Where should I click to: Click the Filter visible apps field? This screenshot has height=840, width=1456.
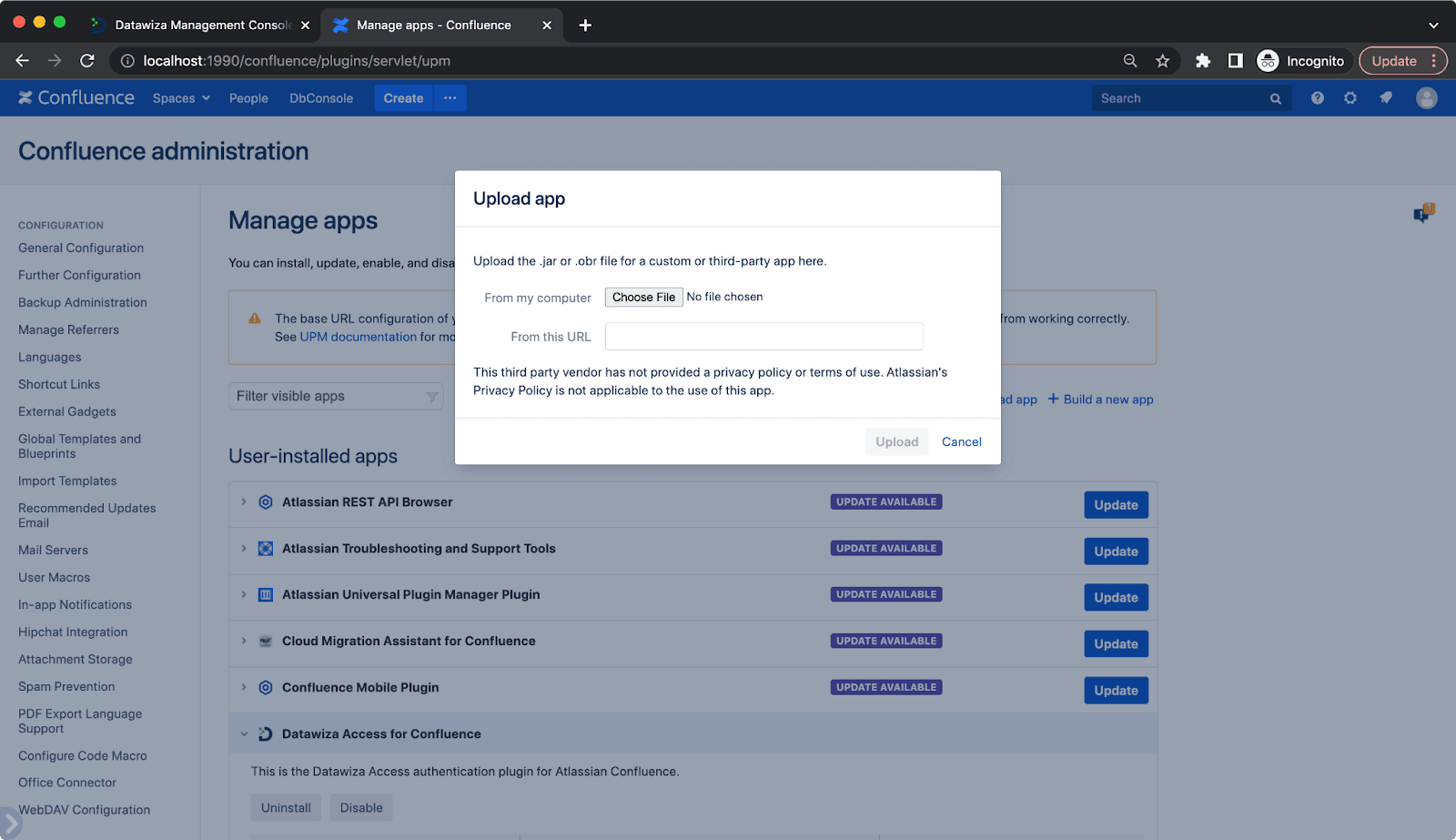point(336,397)
